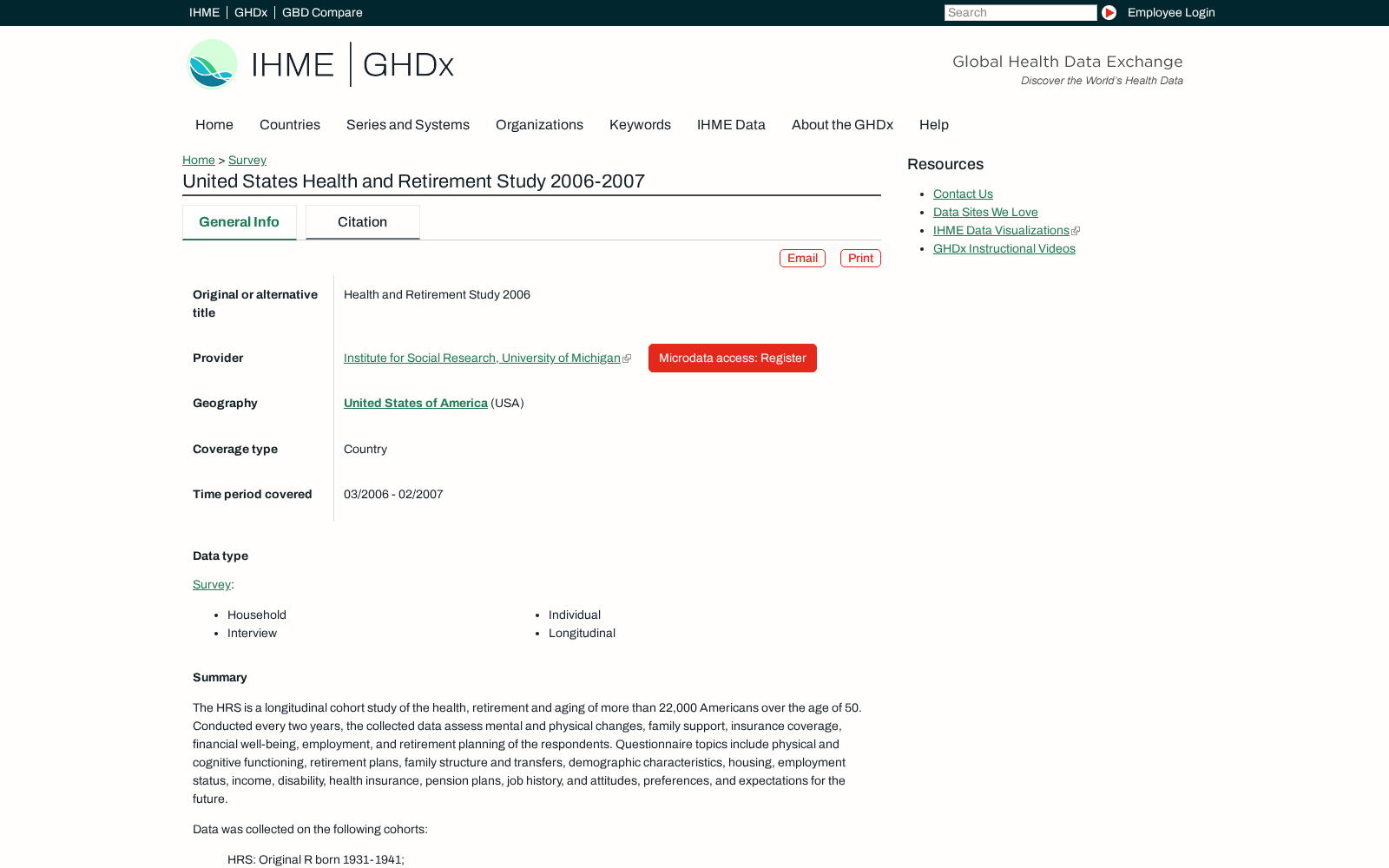The width and height of the screenshot is (1389, 868).
Task: Click Microdata access: Register button
Action: [x=733, y=358]
